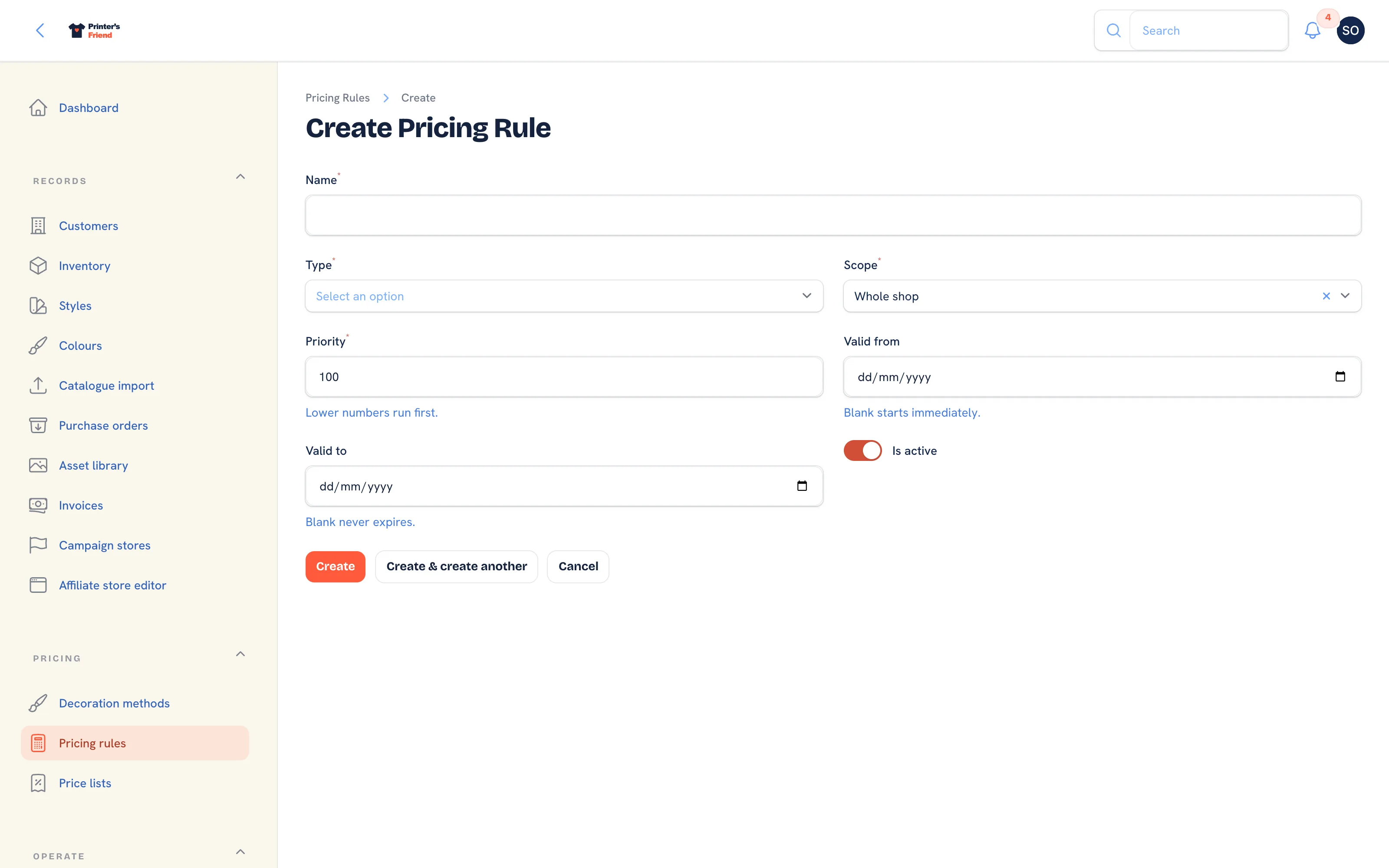This screenshot has height=868, width=1389.
Task: Click the Invoices banknote icon
Action: 38,505
